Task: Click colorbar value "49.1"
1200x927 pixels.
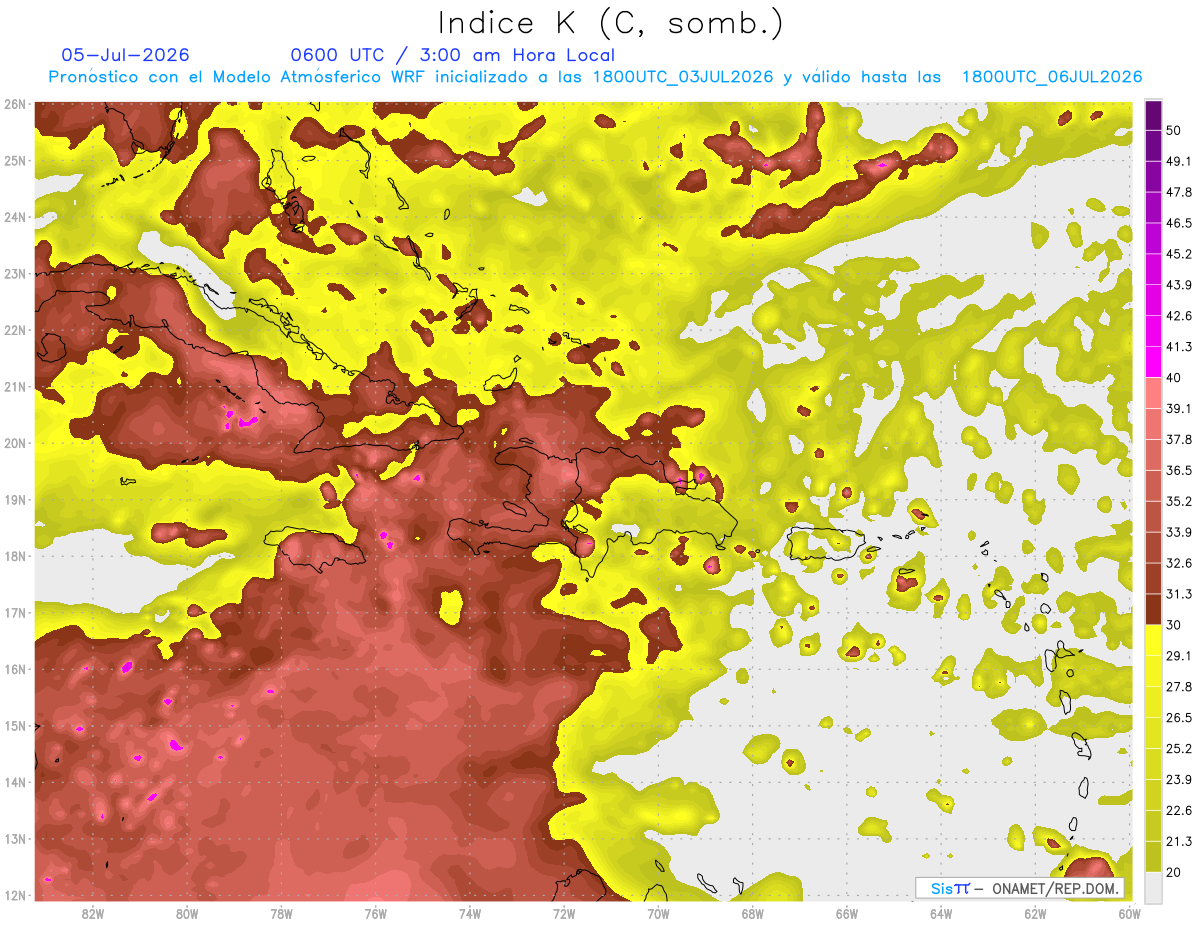Action: coord(1179,161)
